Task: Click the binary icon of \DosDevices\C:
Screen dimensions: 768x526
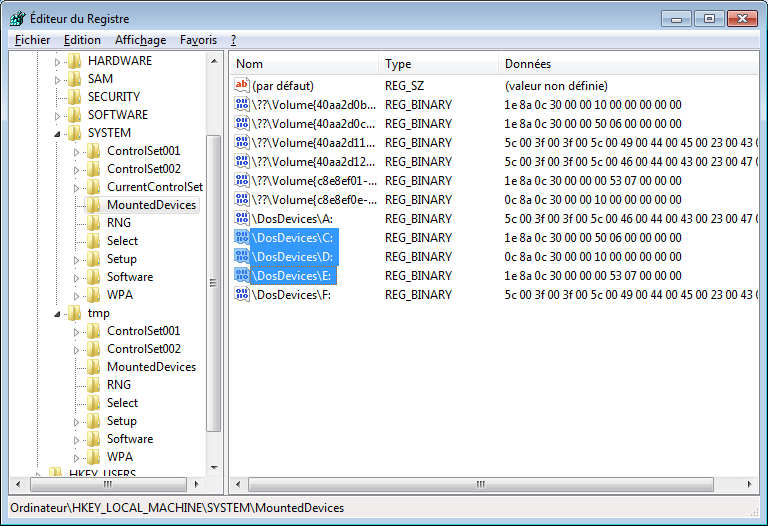Action: pyautogui.click(x=242, y=238)
